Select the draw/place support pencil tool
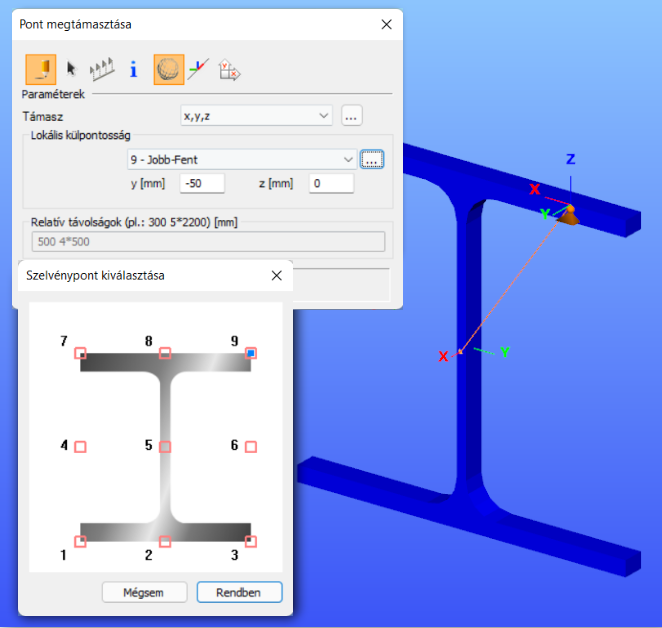The image size is (662, 628). [x=41, y=70]
